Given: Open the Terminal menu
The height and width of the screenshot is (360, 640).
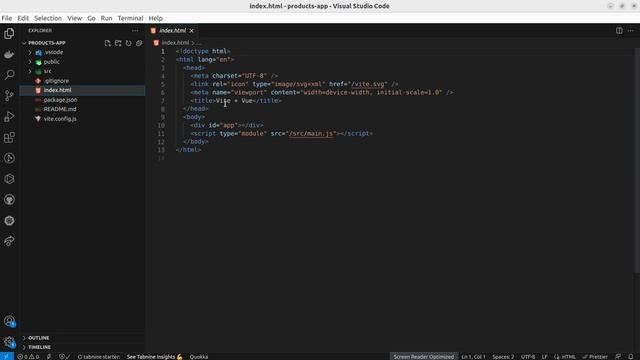Looking at the screenshot, I should pos(130,18).
